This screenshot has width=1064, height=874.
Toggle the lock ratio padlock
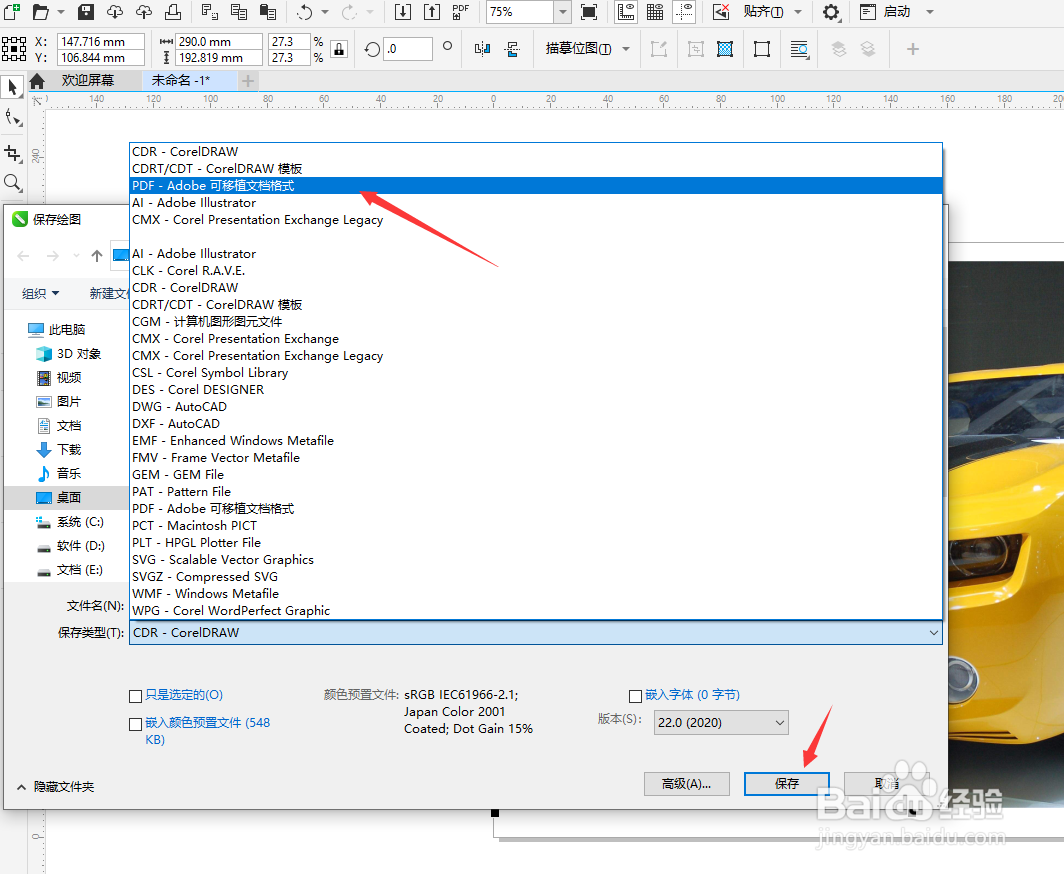339,49
